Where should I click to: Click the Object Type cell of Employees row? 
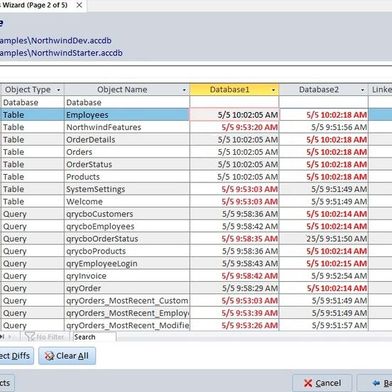(x=32, y=115)
